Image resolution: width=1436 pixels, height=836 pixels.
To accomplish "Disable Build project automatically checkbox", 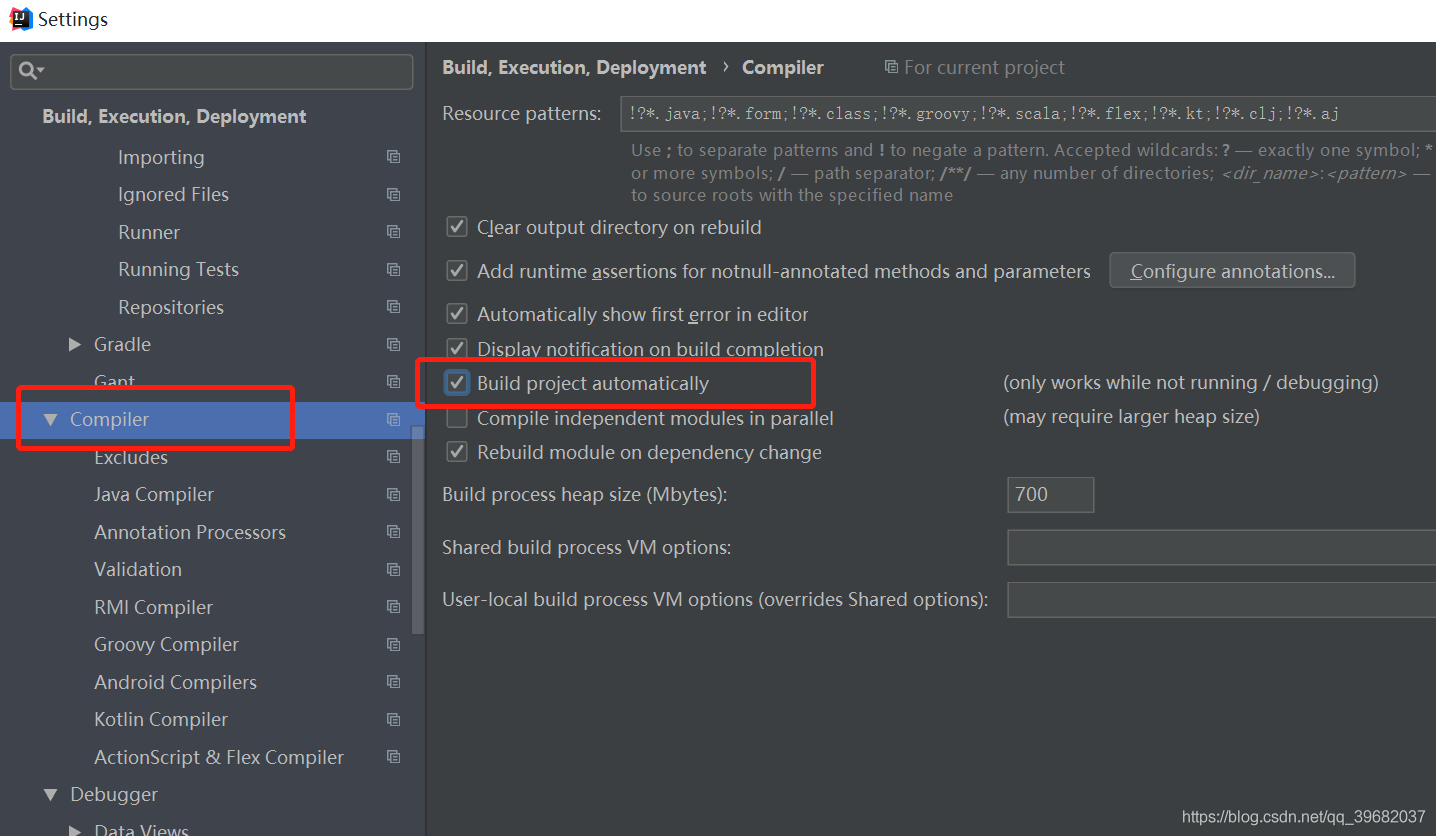I will (x=457, y=383).
